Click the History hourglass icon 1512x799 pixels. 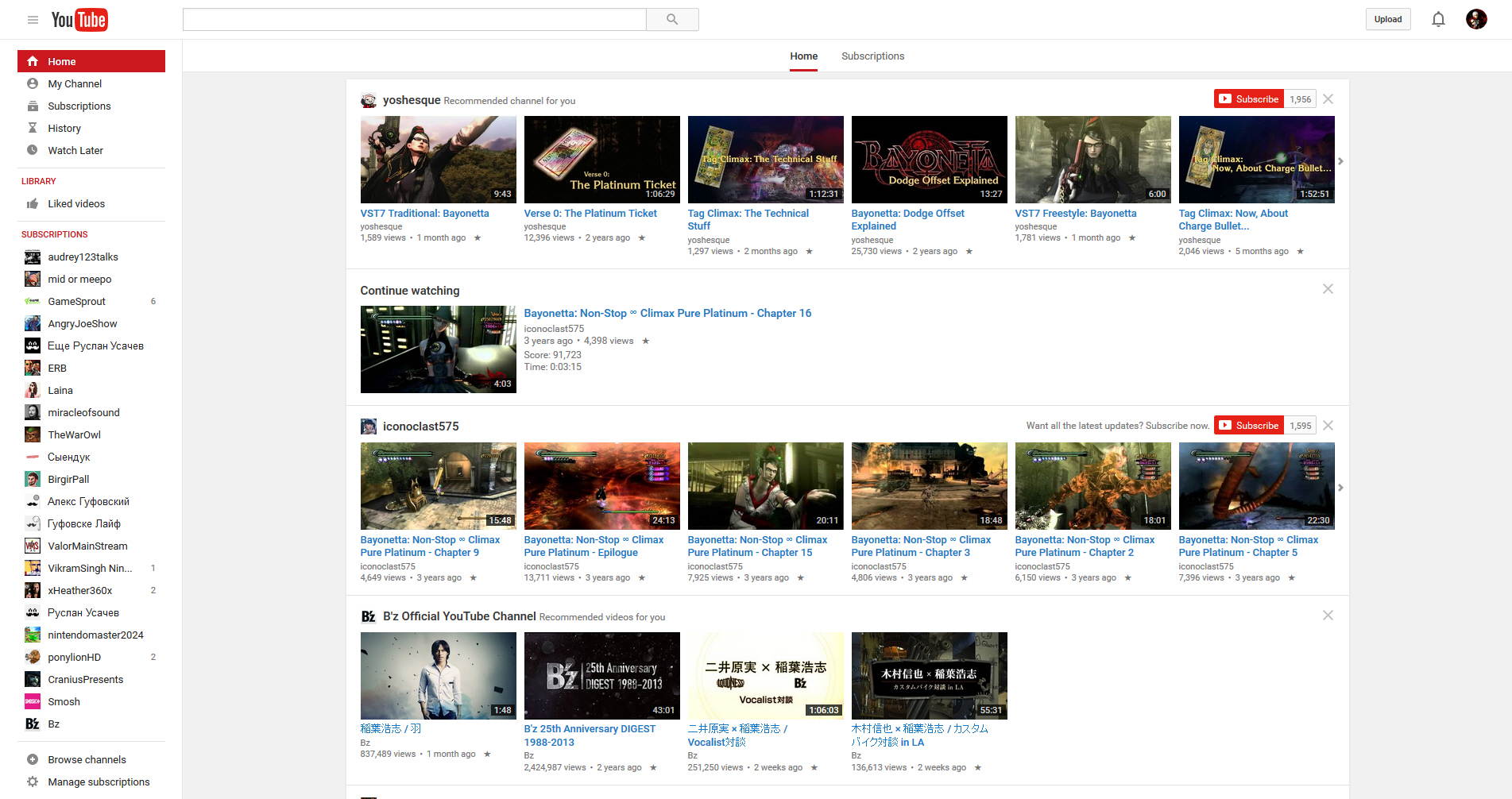[x=33, y=128]
